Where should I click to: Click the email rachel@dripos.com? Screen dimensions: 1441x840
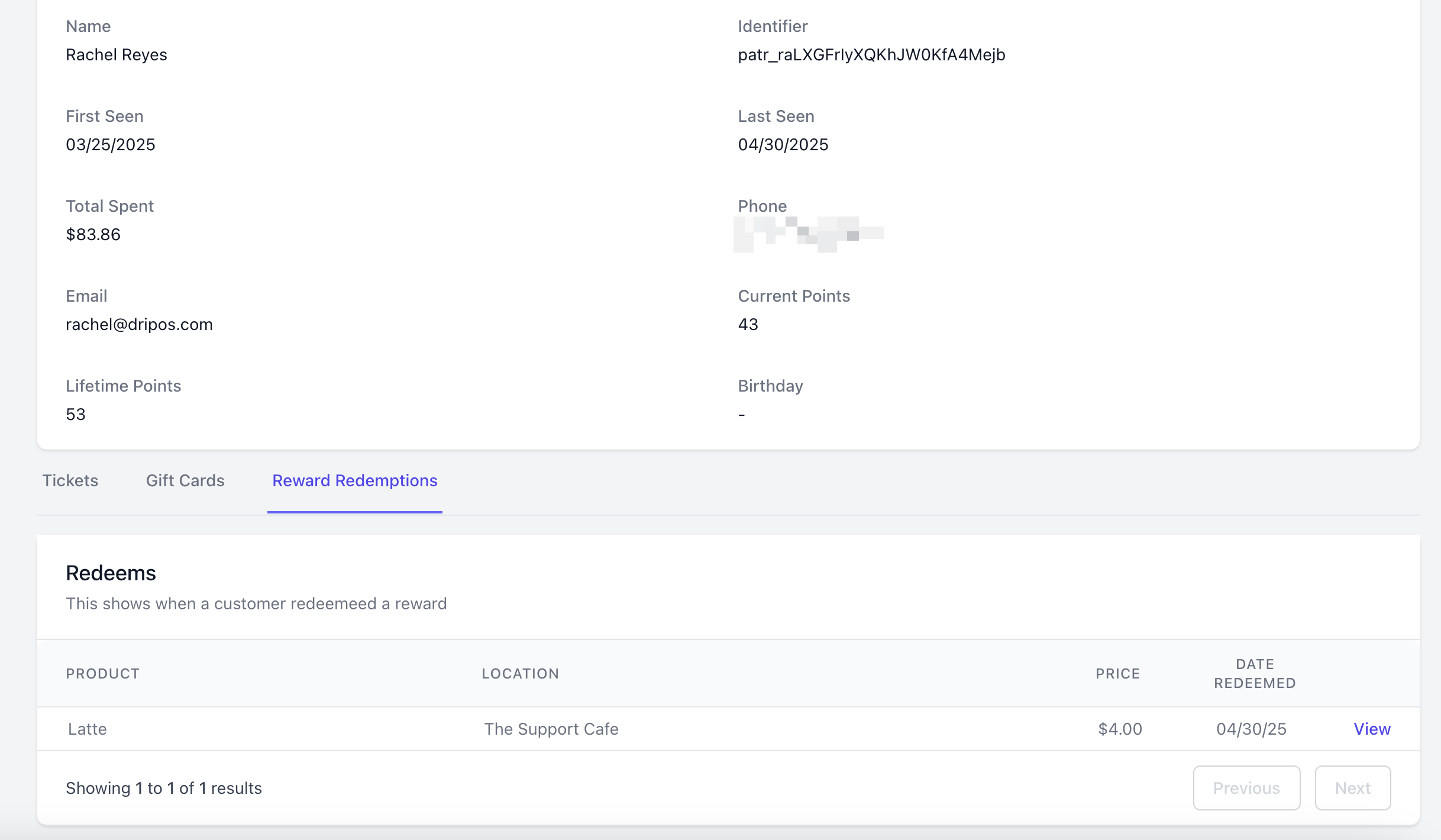click(139, 324)
